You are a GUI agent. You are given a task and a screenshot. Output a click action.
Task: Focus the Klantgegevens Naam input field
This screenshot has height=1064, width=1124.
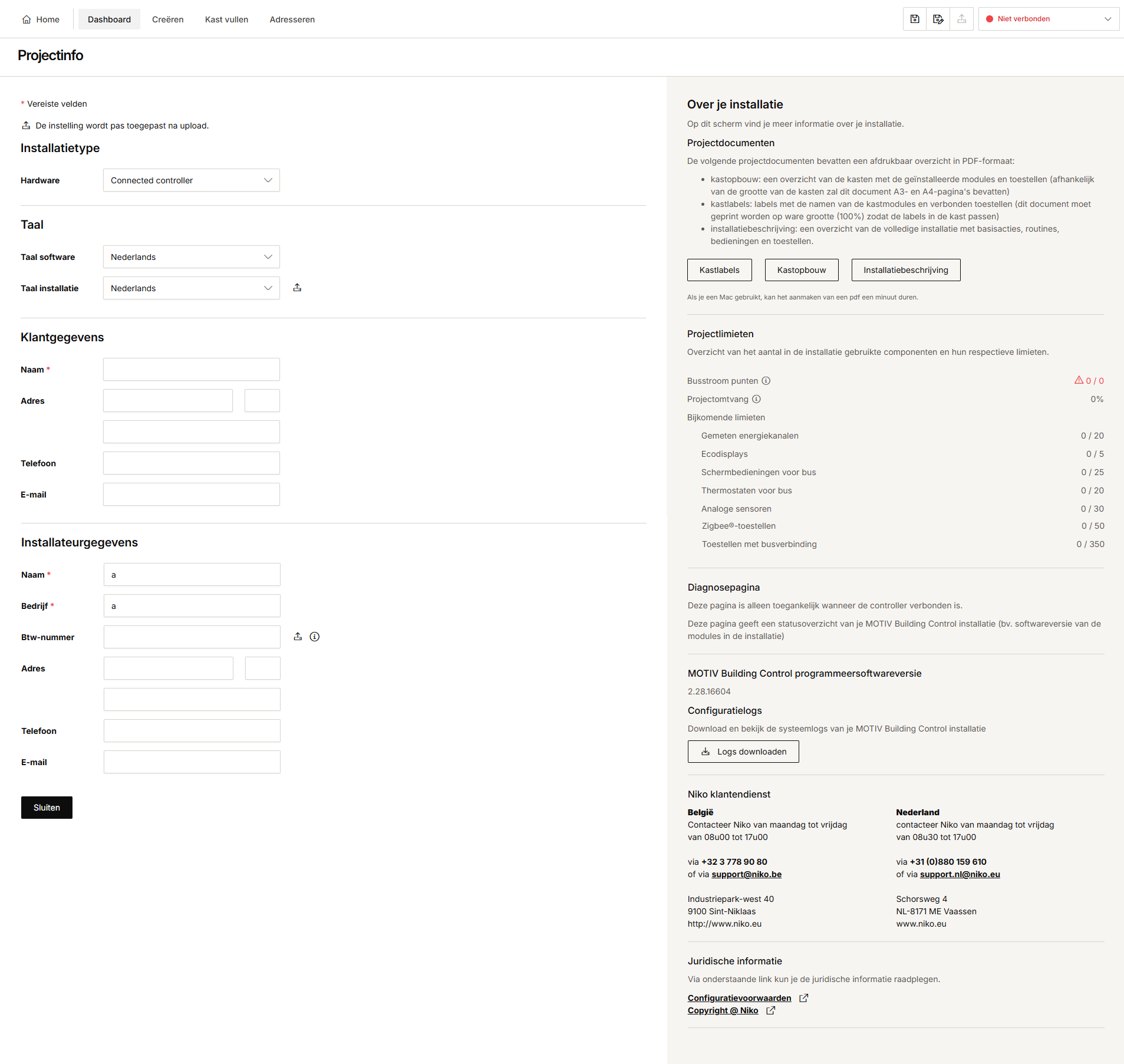192,370
